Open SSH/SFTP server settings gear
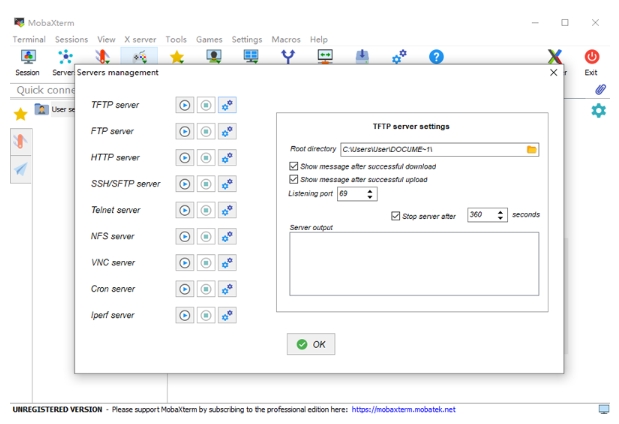 (x=227, y=184)
